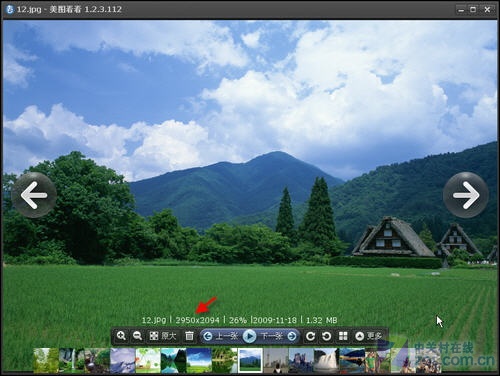Minimize the 美图看看 window
Screen dimensions: 500x376
coord(461,10)
